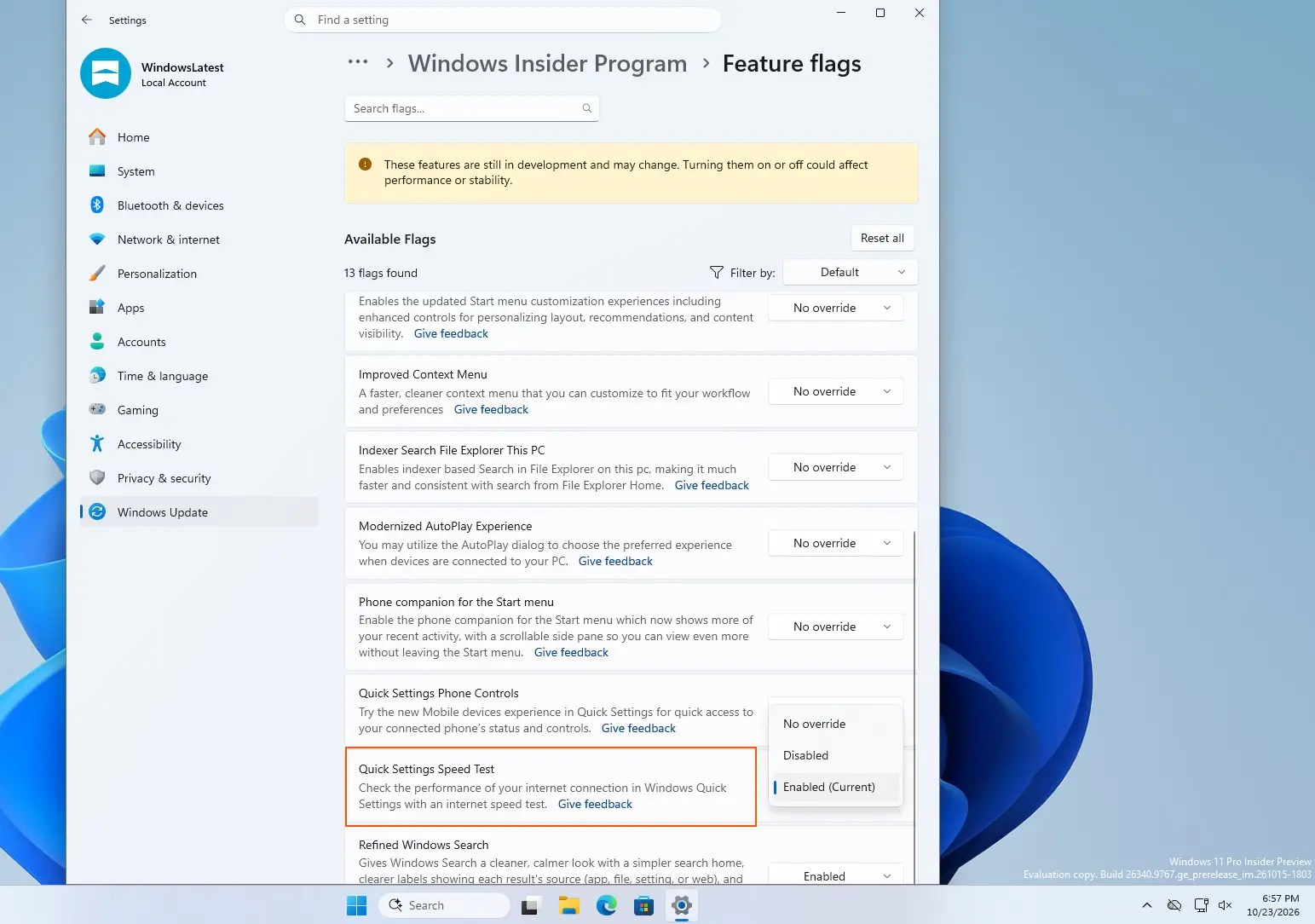Open Microsoft Store from the taskbar
The height and width of the screenshot is (924, 1315).
click(x=643, y=905)
